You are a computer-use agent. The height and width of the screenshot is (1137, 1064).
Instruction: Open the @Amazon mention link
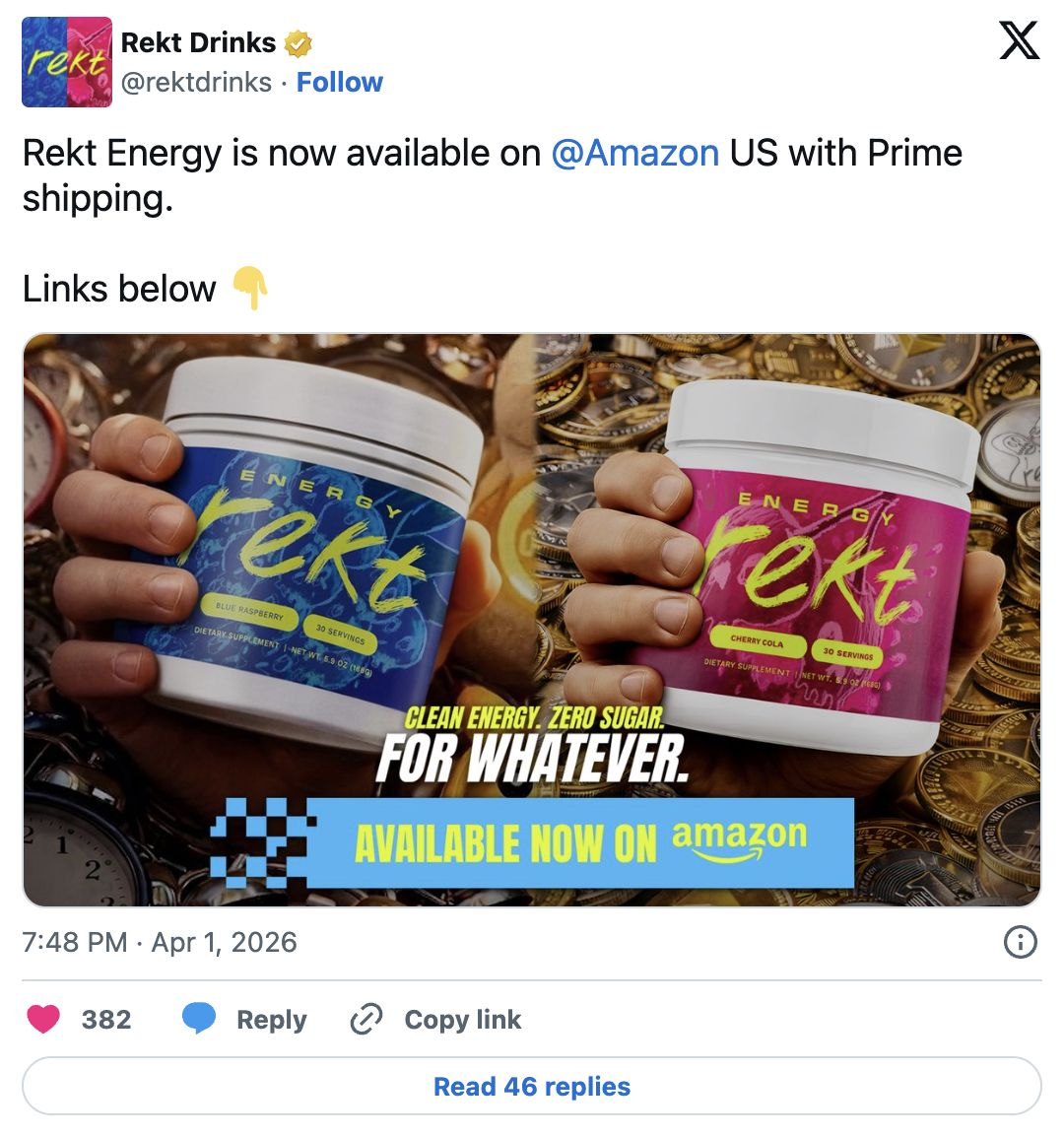coord(635,153)
